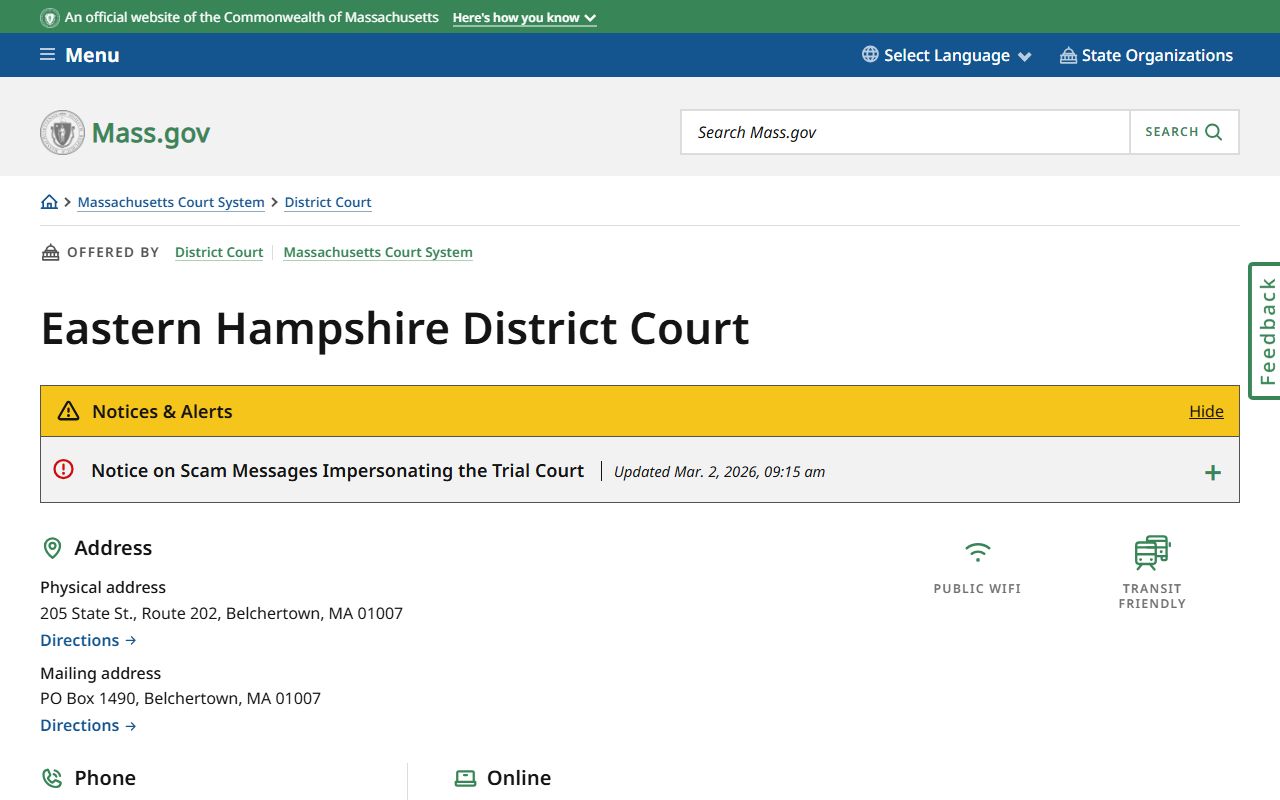
Task: Click the Offered By building icon
Action: (x=50, y=252)
